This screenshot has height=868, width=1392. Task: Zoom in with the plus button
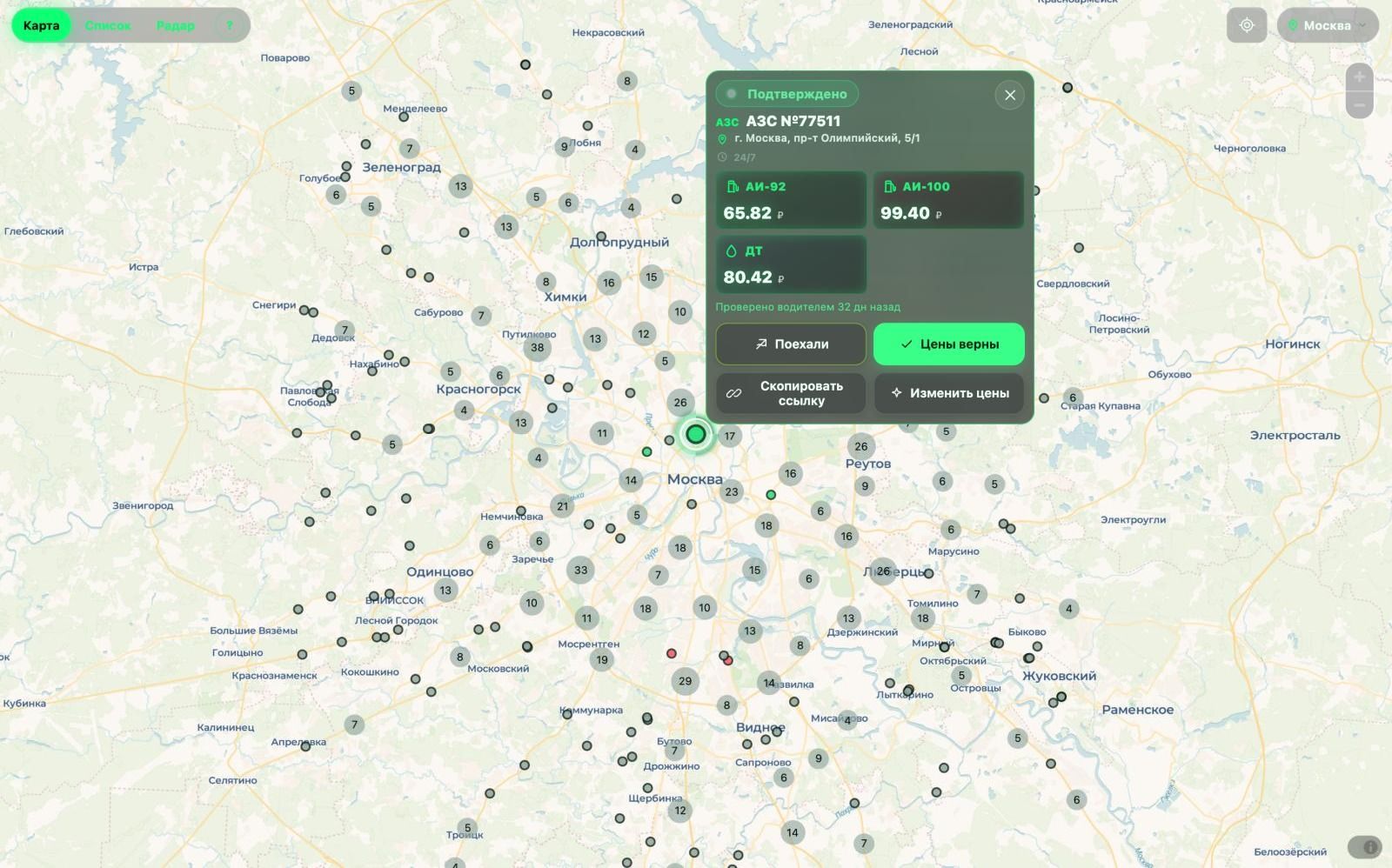pos(1359,77)
